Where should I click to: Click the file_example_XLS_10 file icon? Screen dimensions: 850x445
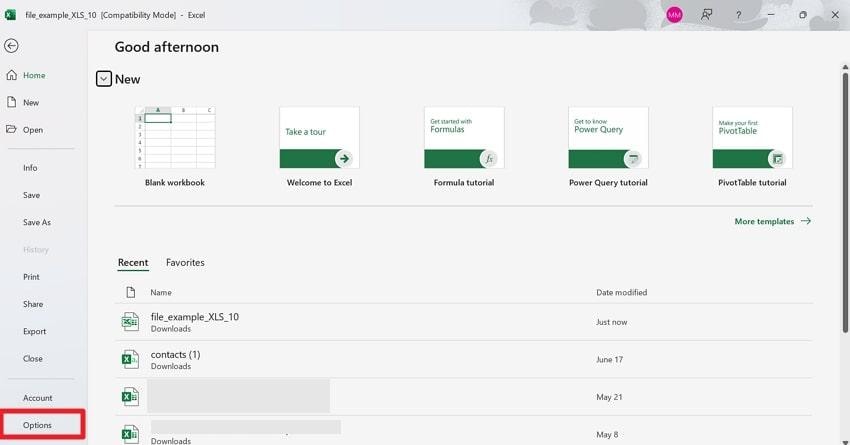tap(130, 322)
